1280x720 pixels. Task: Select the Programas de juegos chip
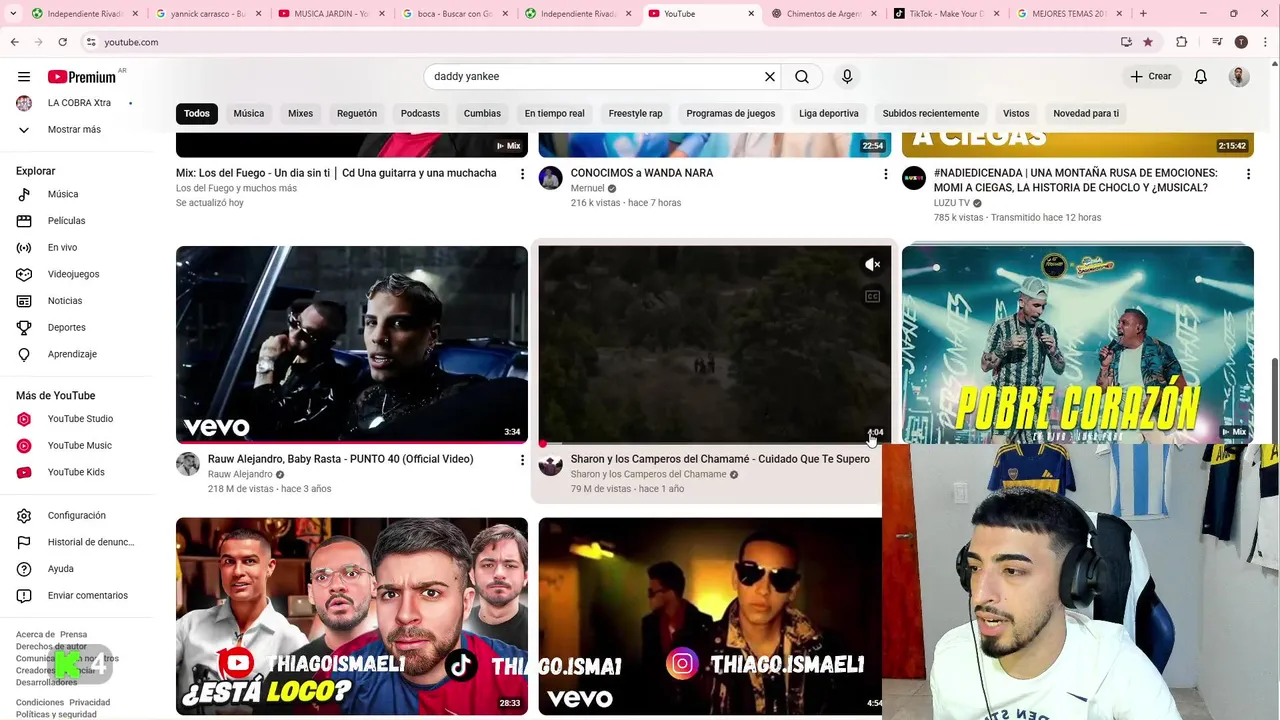pyautogui.click(x=730, y=114)
